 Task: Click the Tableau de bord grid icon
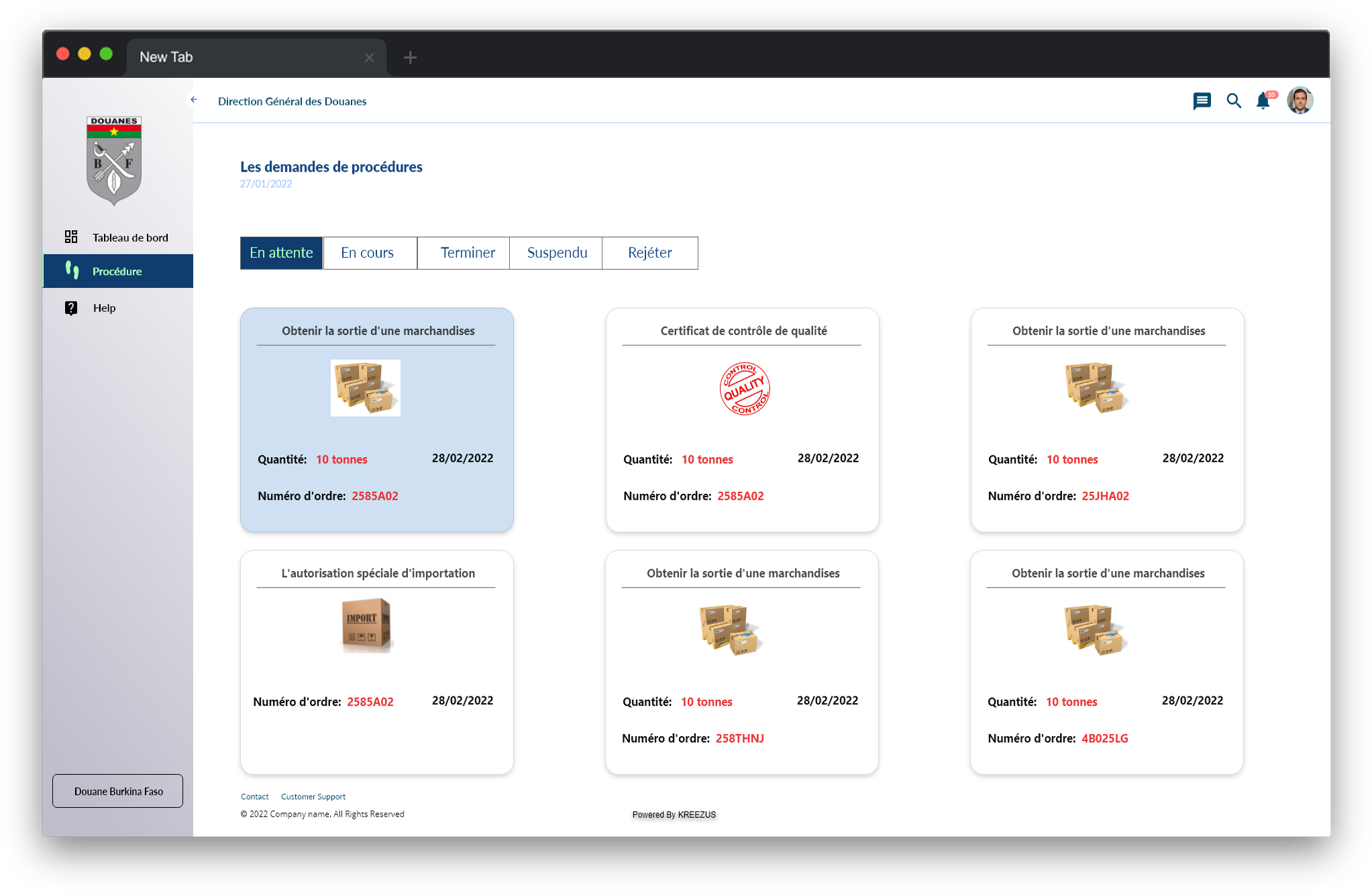click(71, 237)
